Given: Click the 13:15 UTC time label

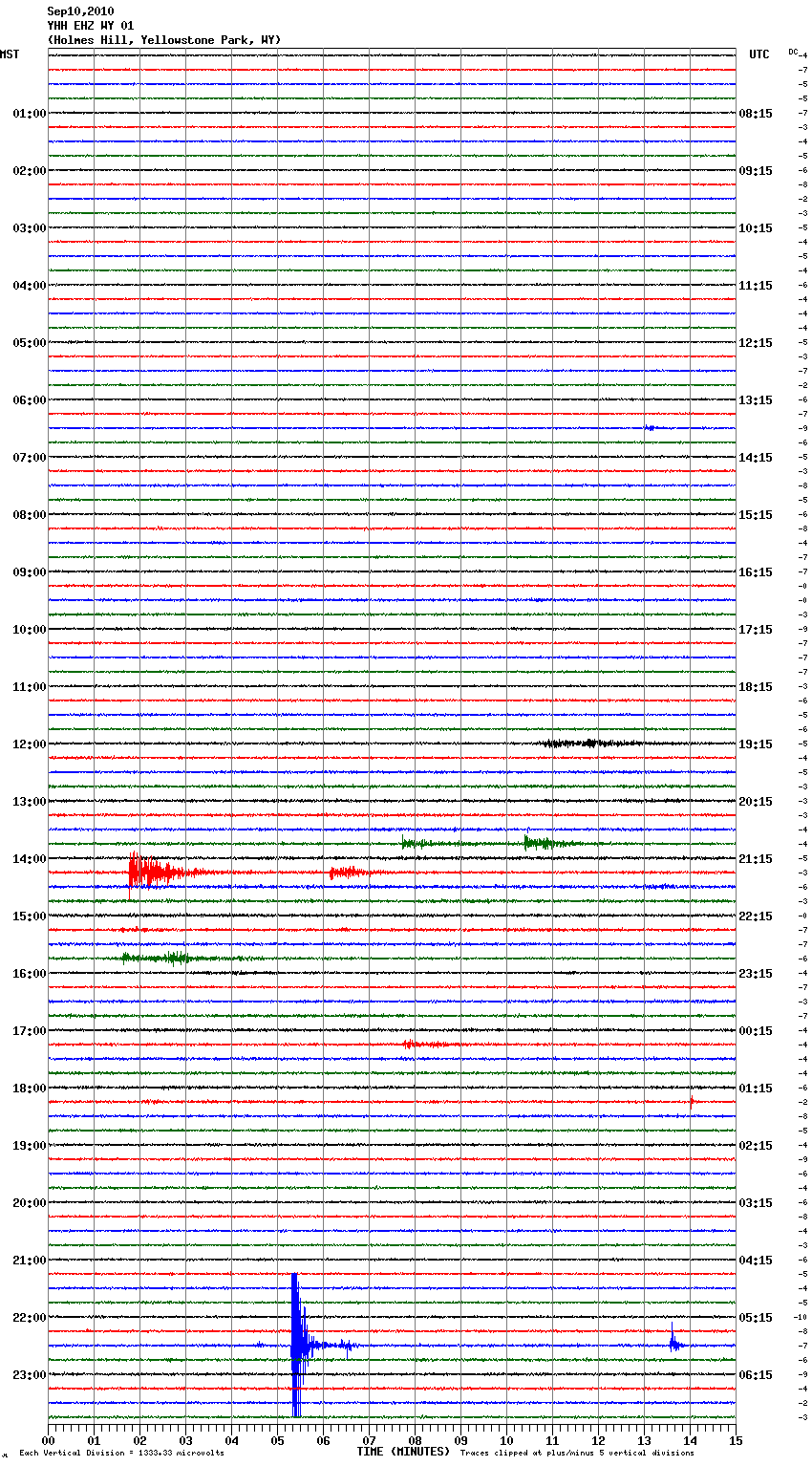Looking at the screenshot, I should coord(756,400).
